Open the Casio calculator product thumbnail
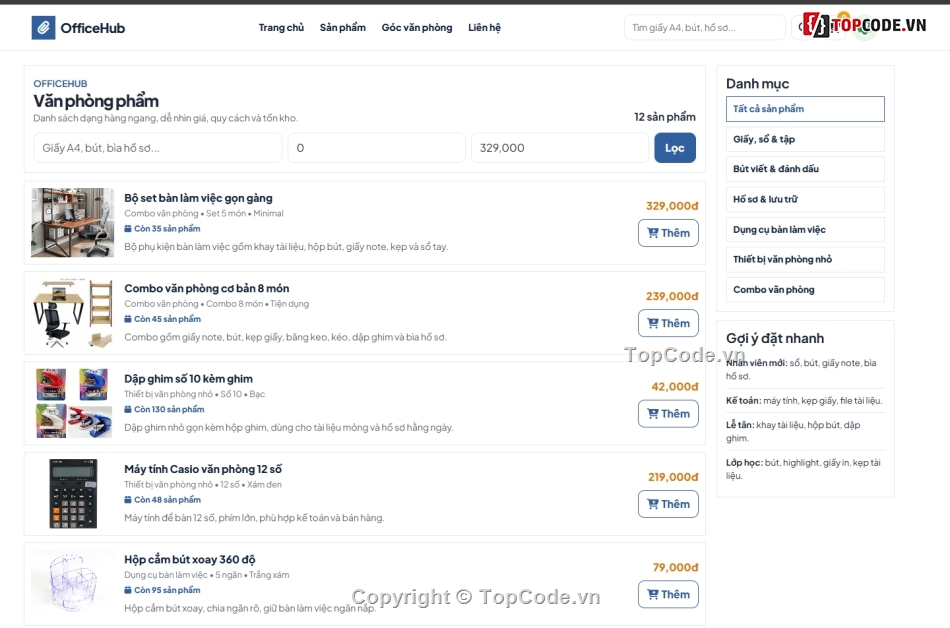Image resolution: width=950 pixels, height=628 pixels. pyautogui.click(x=73, y=494)
